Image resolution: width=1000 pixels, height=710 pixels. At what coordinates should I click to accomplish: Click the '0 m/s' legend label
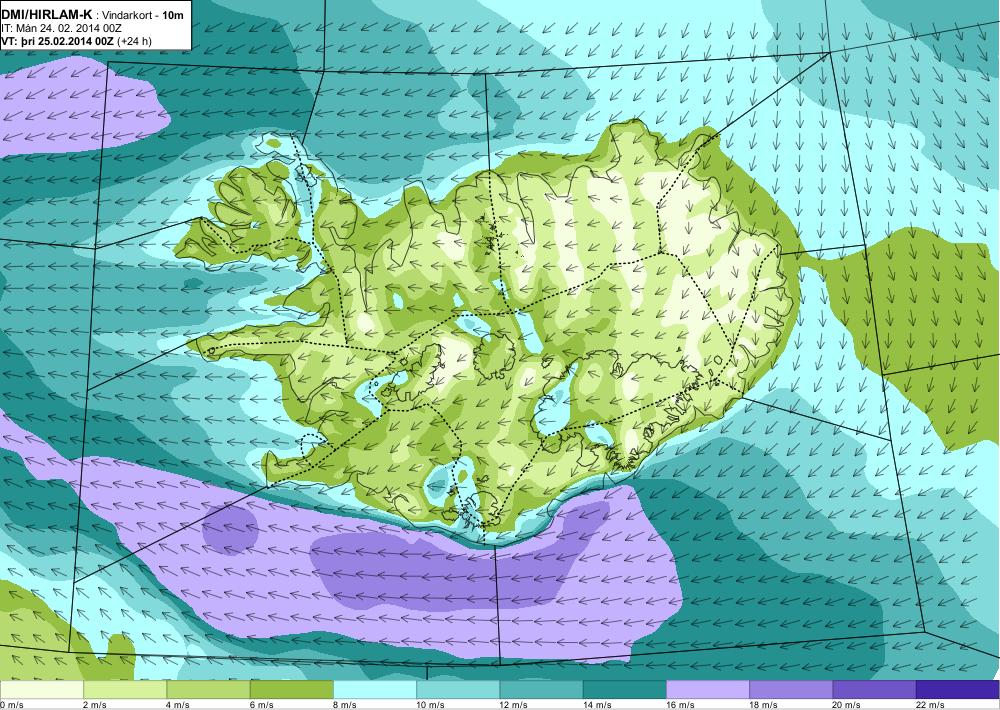12,705
